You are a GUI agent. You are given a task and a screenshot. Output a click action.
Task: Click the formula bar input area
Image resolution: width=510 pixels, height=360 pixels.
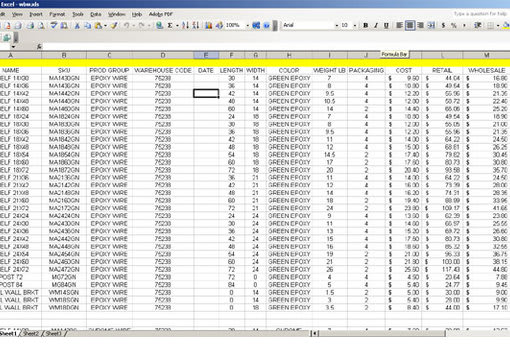point(277,47)
